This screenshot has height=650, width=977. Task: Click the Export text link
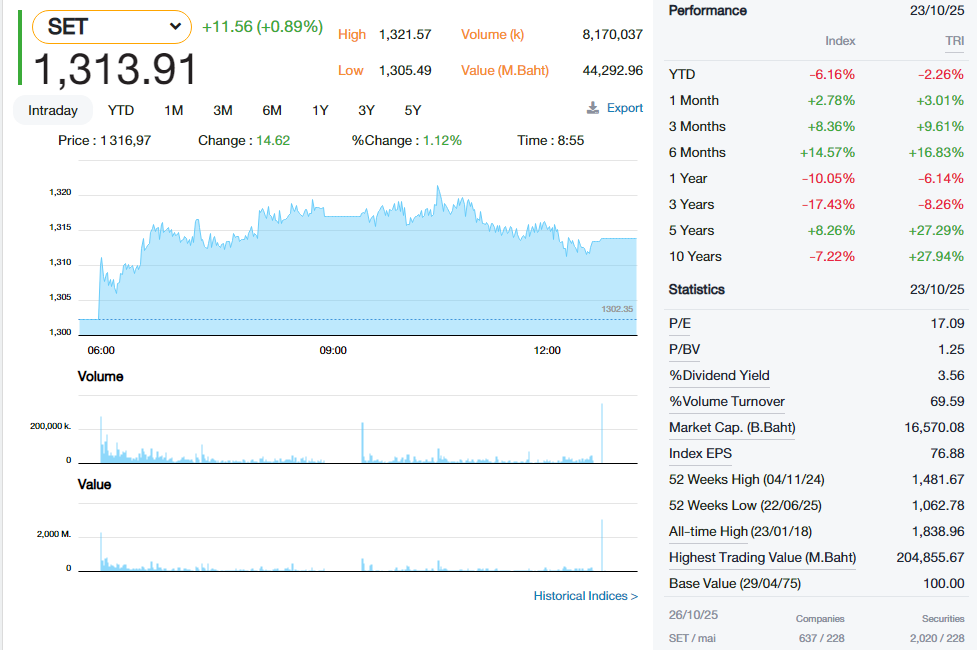click(x=625, y=108)
